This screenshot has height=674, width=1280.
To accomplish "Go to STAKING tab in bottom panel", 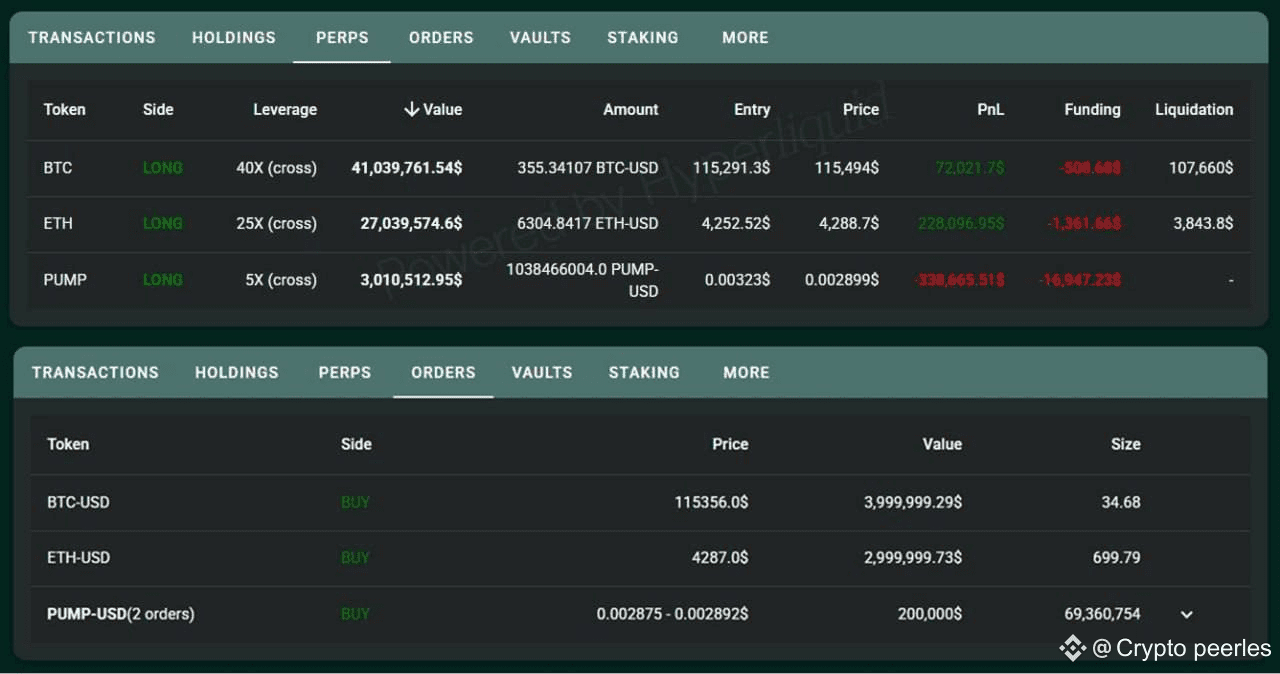I will (644, 373).
